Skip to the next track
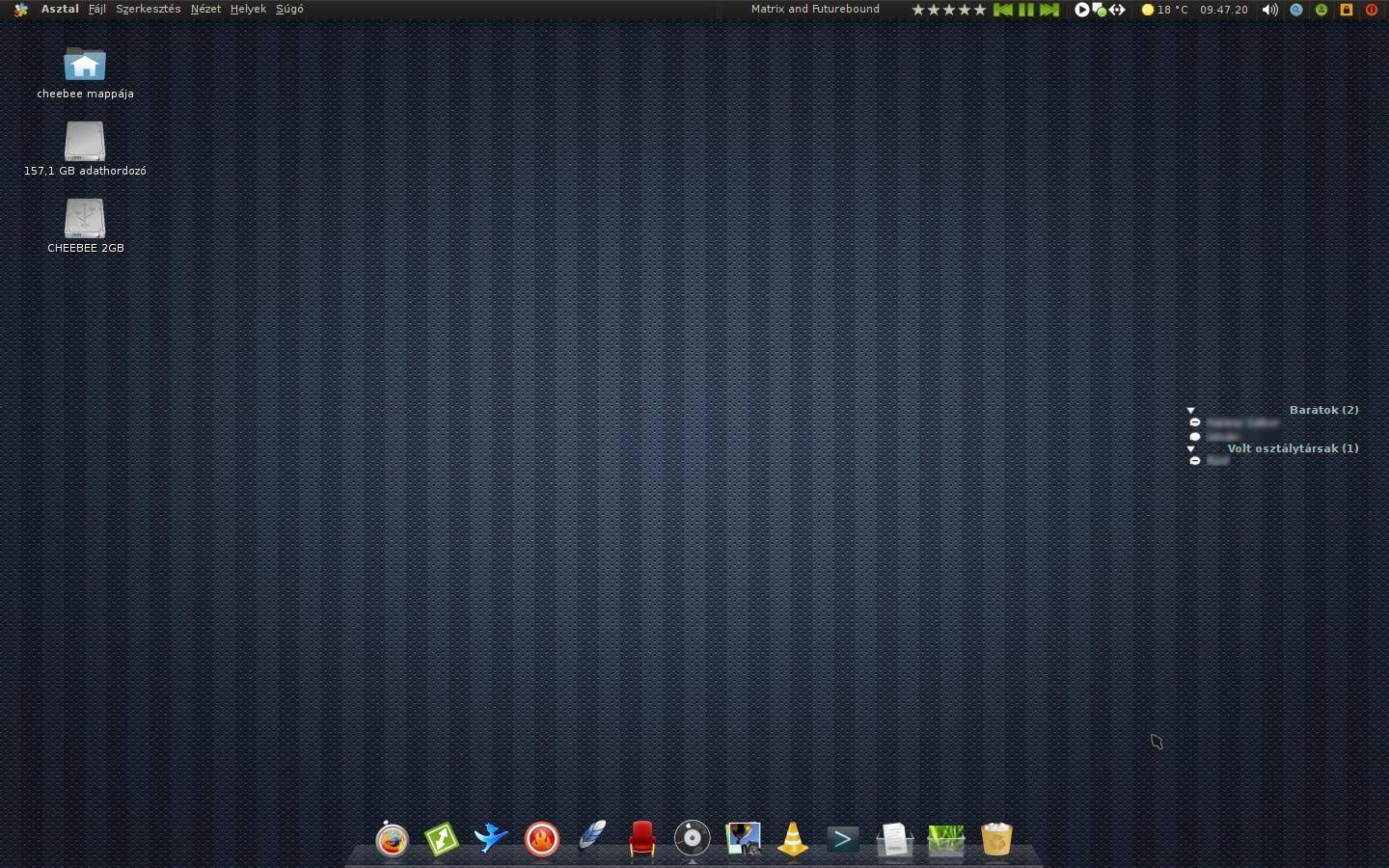The width and height of the screenshot is (1389, 868). point(1049,10)
